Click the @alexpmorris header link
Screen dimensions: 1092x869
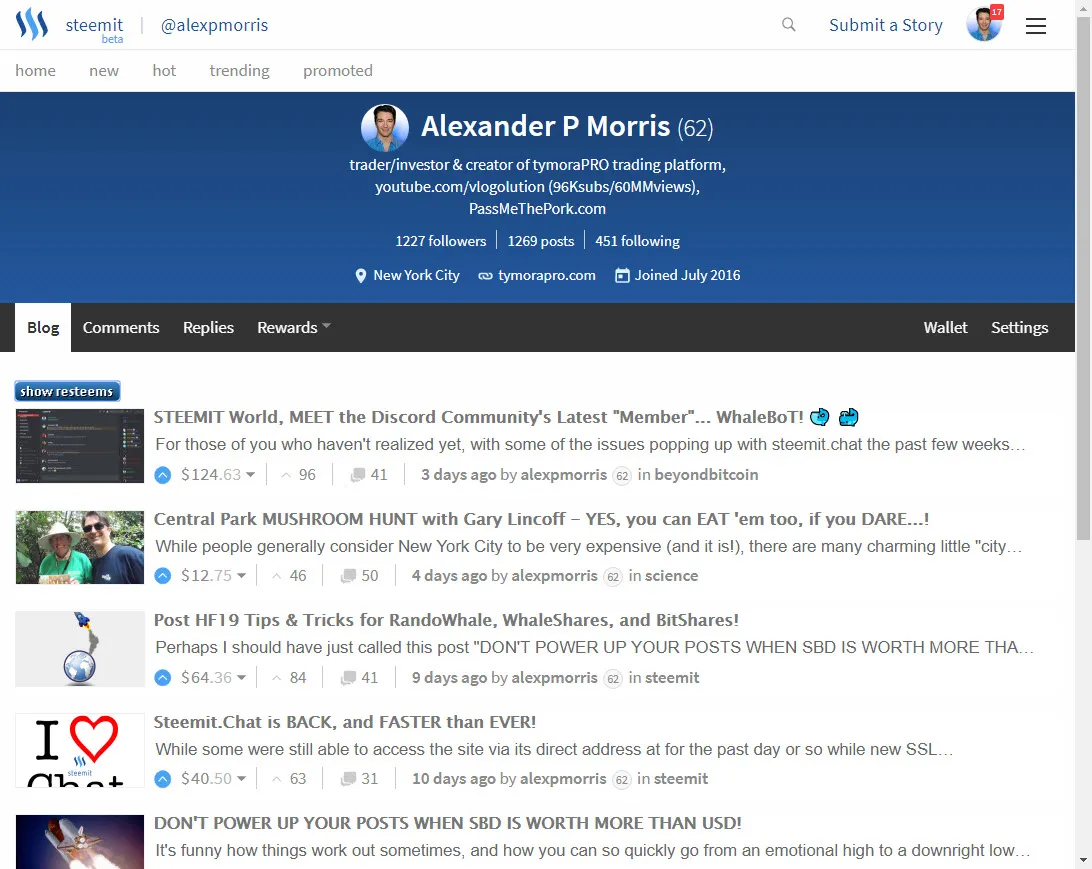pyautogui.click(x=214, y=25)
